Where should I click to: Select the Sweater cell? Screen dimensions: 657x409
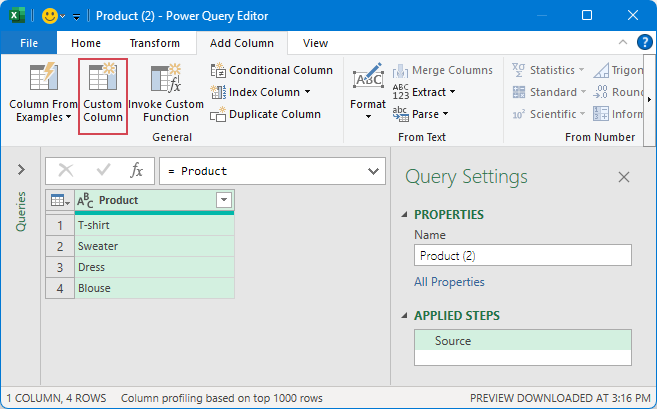(154, 246)
